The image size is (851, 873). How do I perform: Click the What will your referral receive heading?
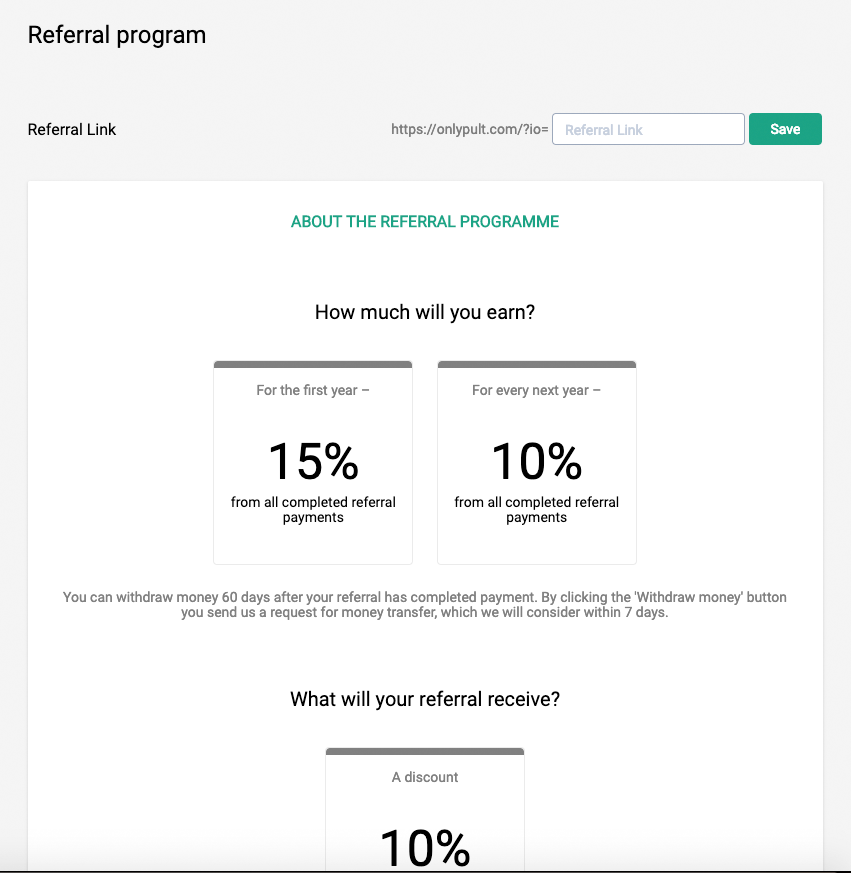425,699
